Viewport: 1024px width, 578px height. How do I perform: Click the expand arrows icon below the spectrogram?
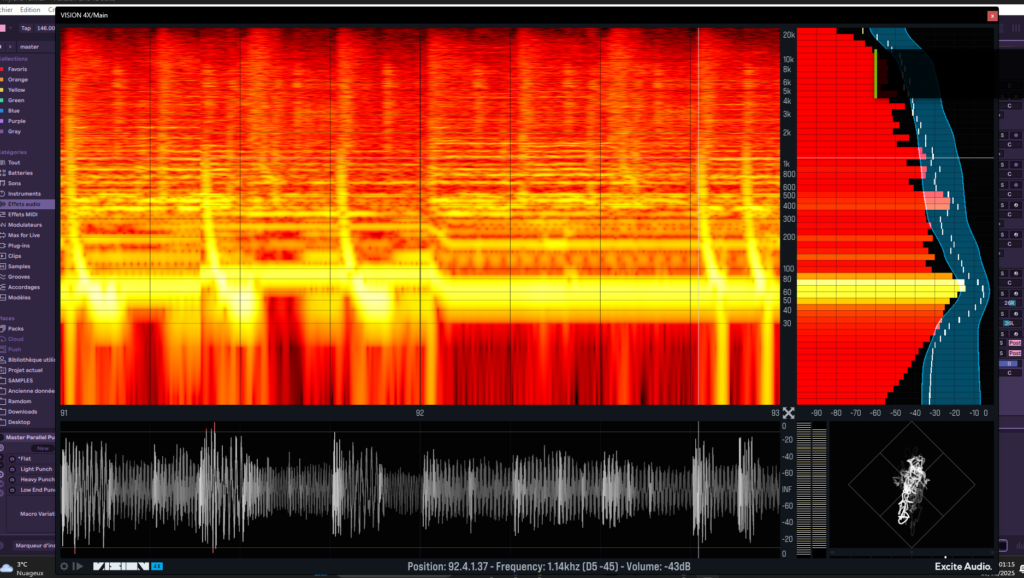tap(788, 413)
